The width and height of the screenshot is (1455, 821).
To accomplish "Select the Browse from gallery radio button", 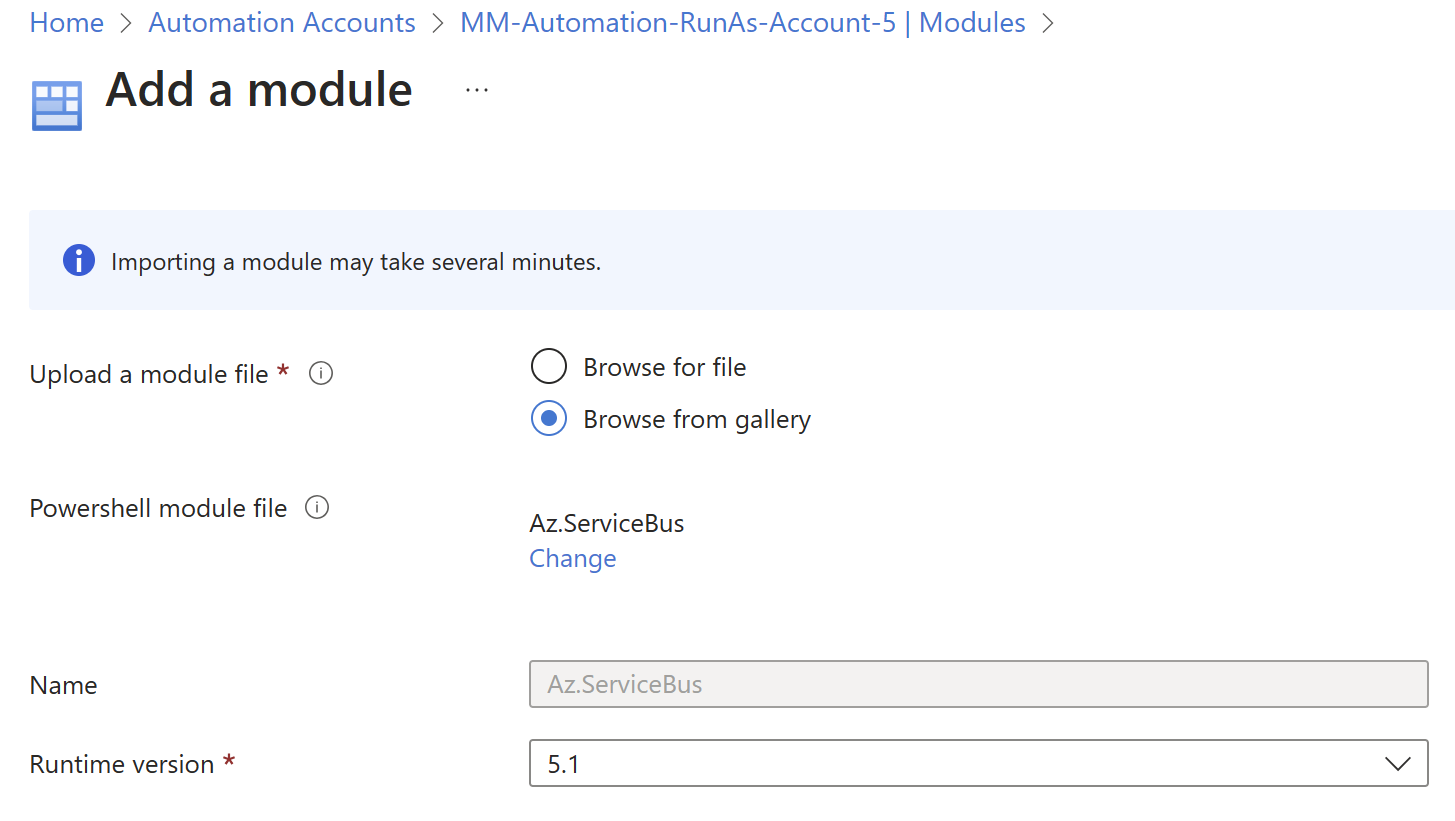I will click(549, 418).
